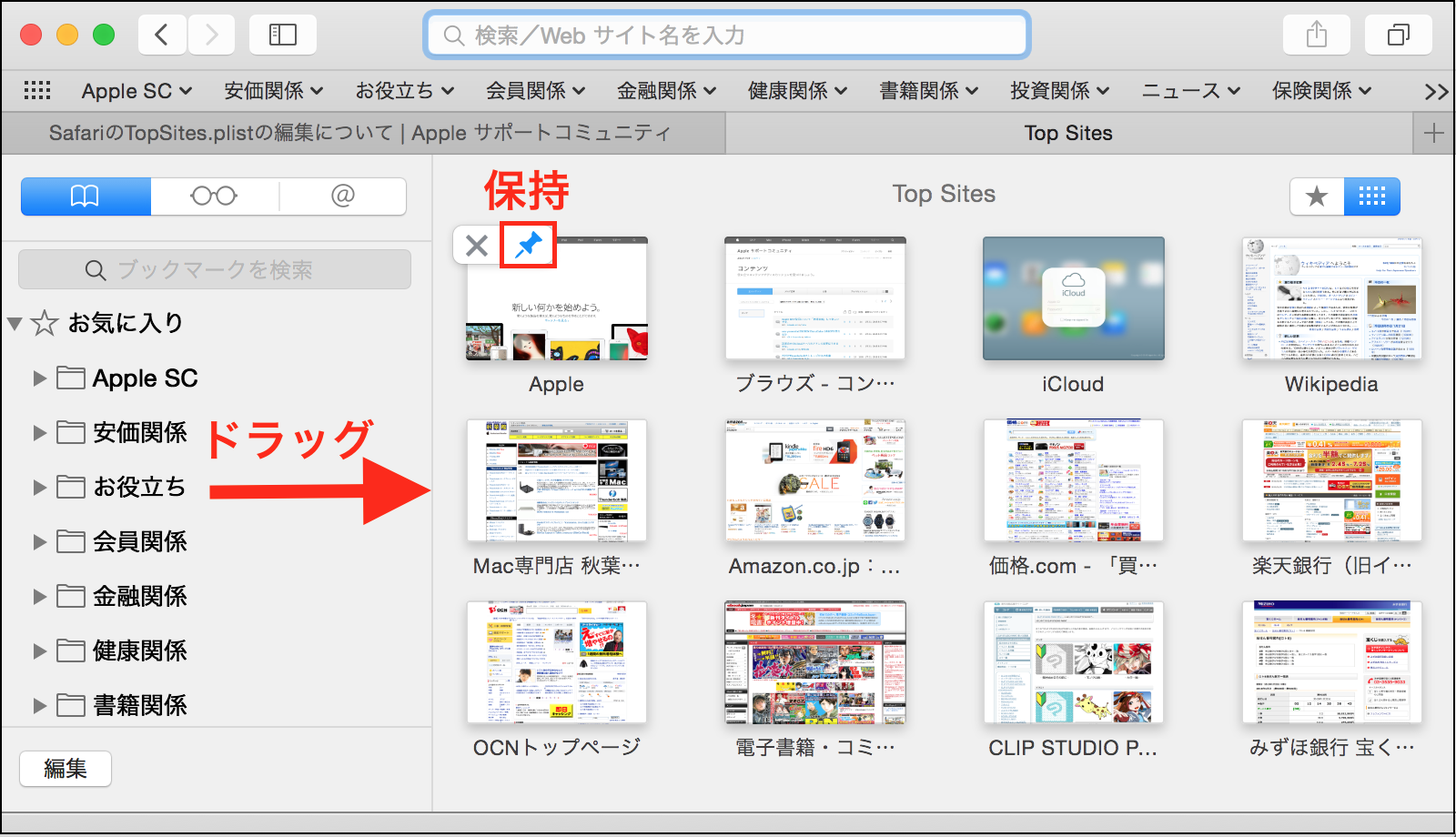Add a new tab with the plus button
The height and width of the screenshot is (837, 1456).
[1434, 133]
